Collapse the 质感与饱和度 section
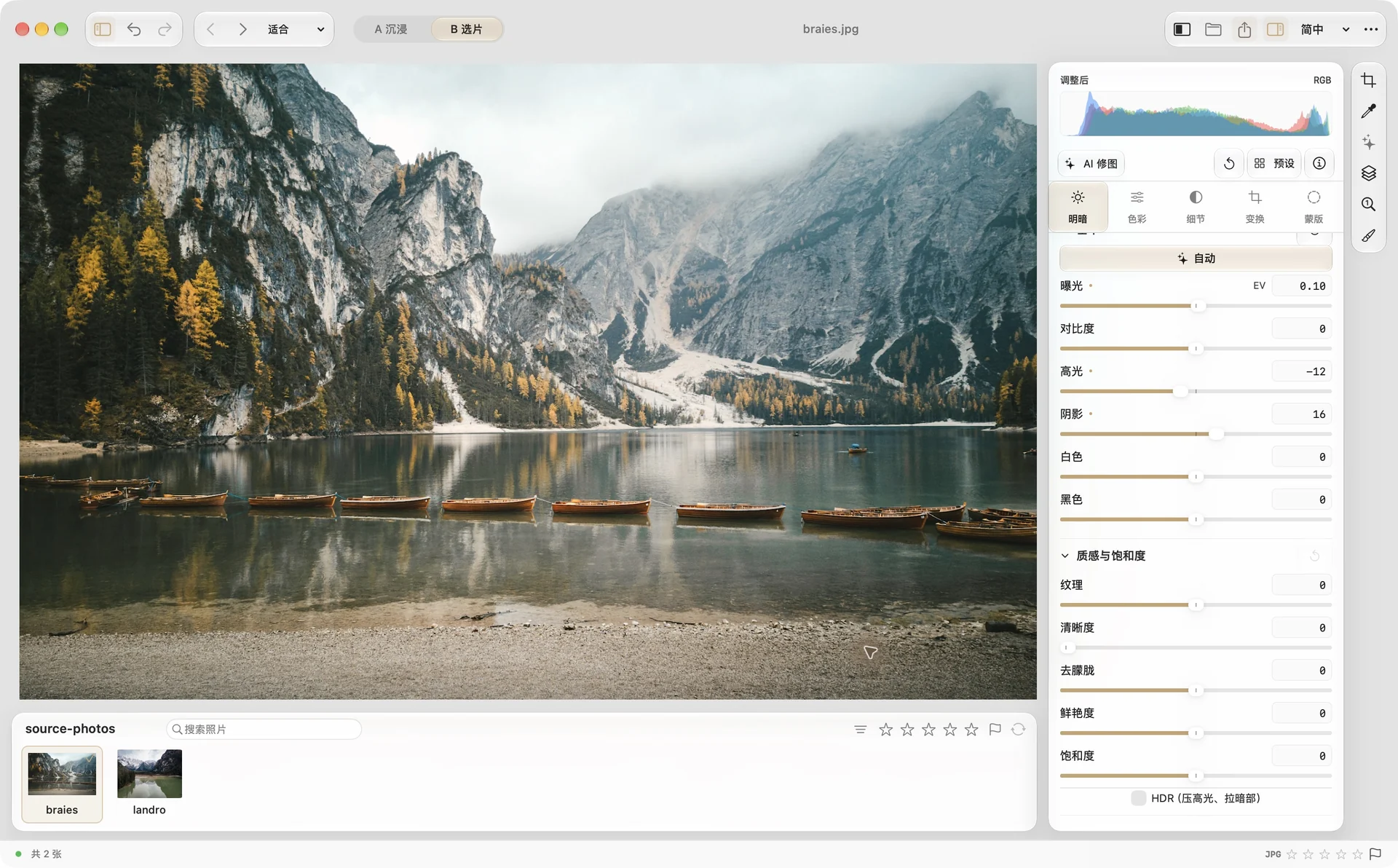 1065,556
